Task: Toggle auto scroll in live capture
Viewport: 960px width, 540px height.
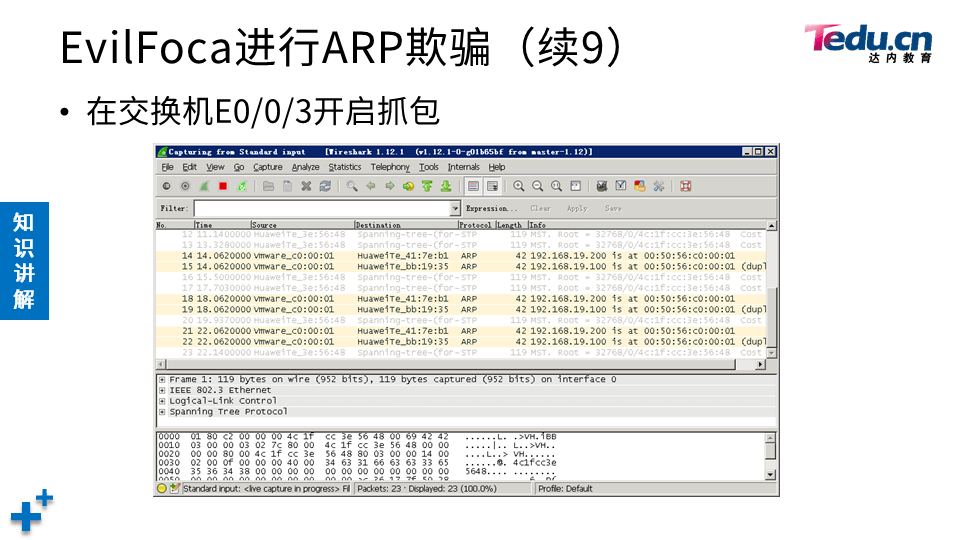Action: pyautogui.click(x=492, y=186)
